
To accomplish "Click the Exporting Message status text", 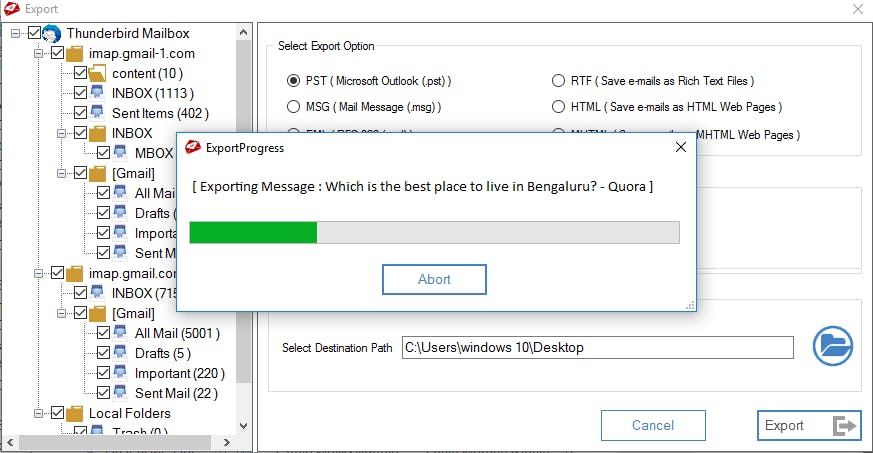I will 423,186.
